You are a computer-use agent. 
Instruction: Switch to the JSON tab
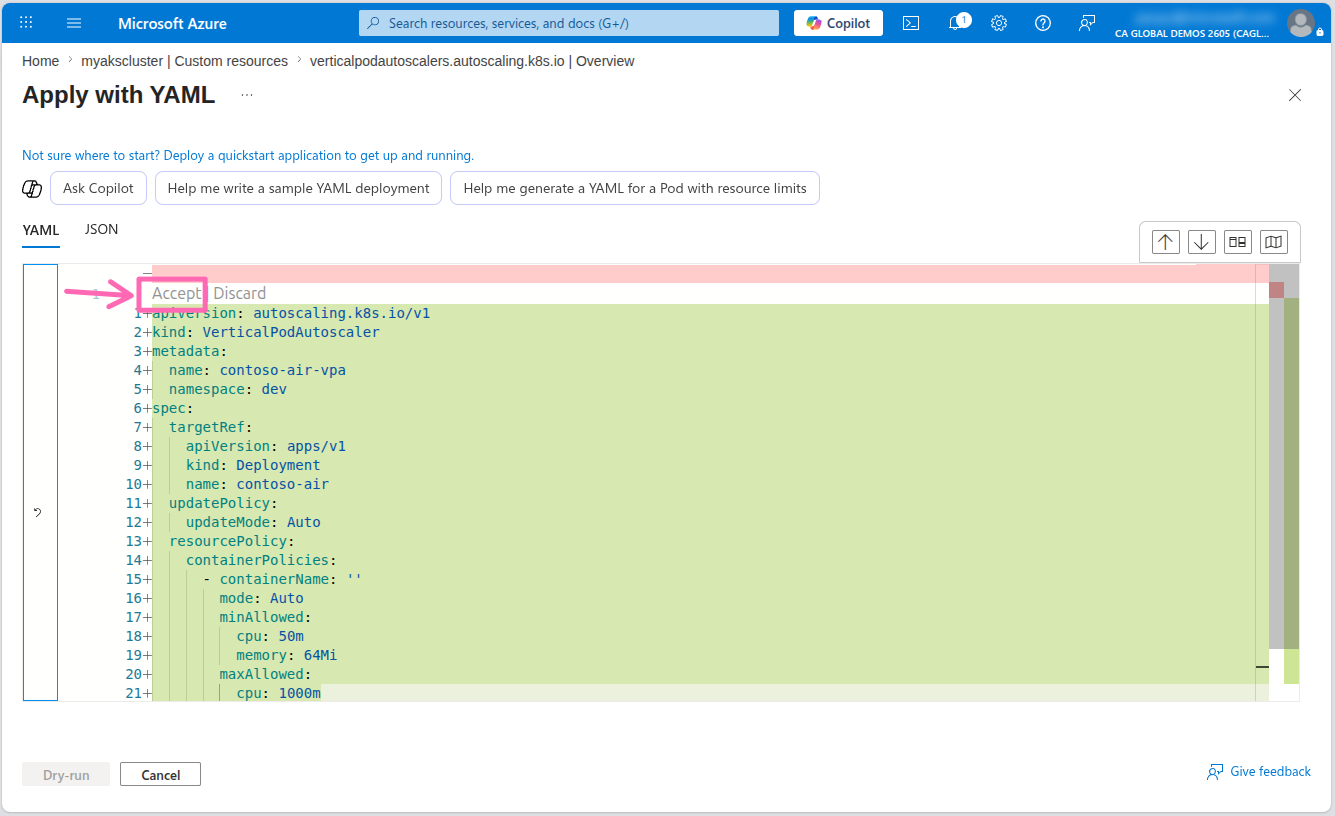[101, 229]
